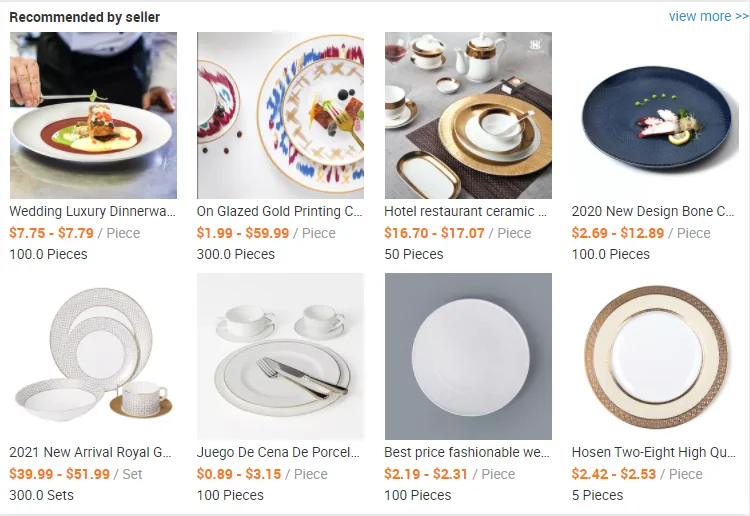Screen dimensions: 750x516
Task: Click the $39.99 - $51.99 set price
Action: [59, 474]
